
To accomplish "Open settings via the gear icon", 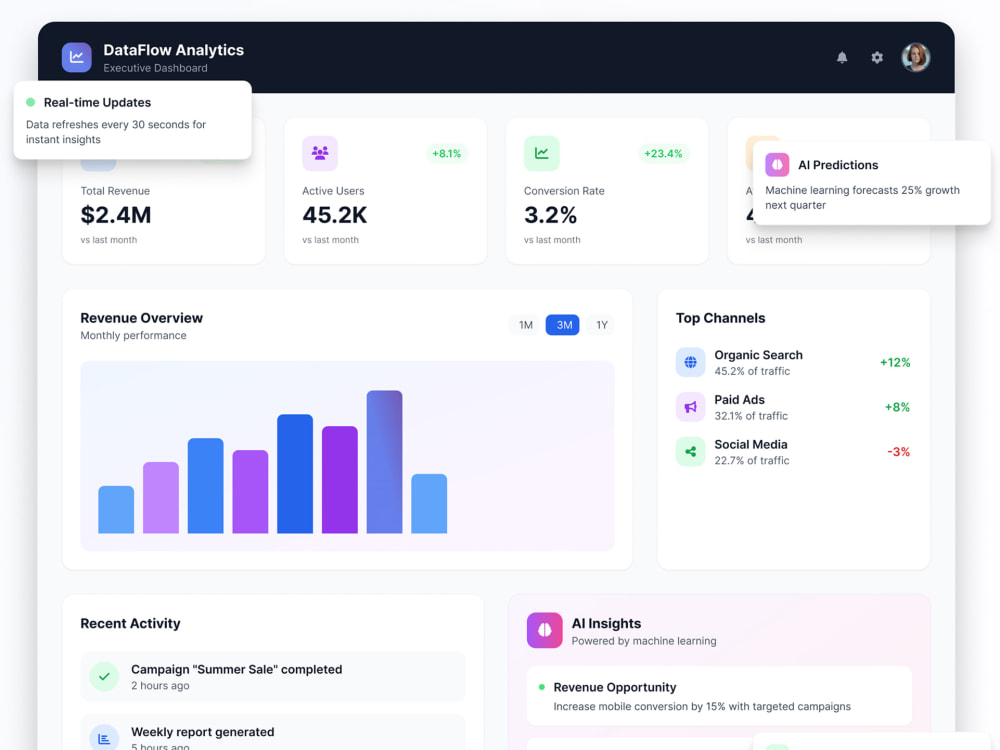I will (x=877, y=57).
